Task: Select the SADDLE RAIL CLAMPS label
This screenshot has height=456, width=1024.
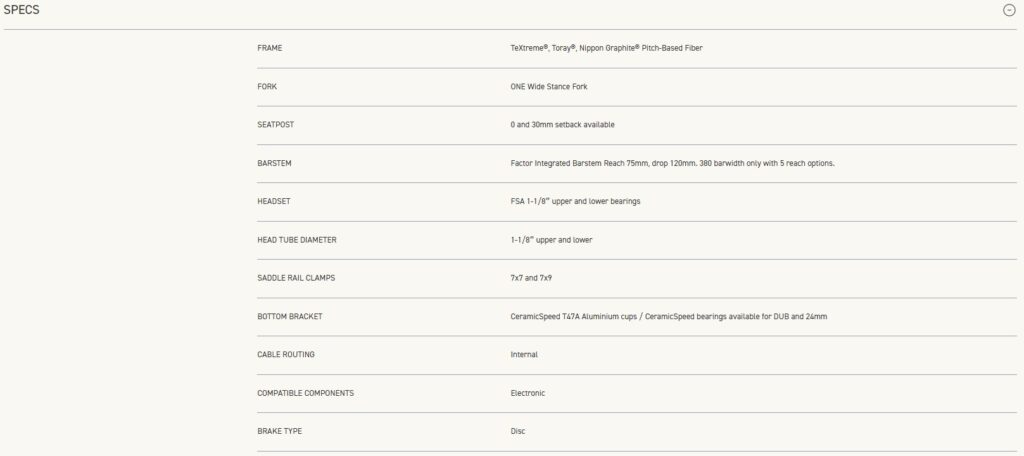Action: click(296, 278)
